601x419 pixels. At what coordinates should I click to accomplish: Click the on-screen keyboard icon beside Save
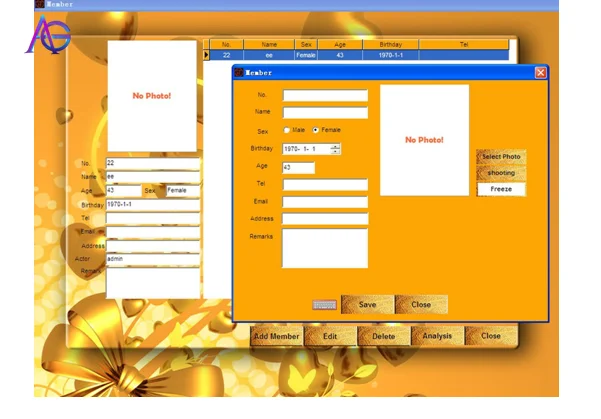(x=324, y=305)
